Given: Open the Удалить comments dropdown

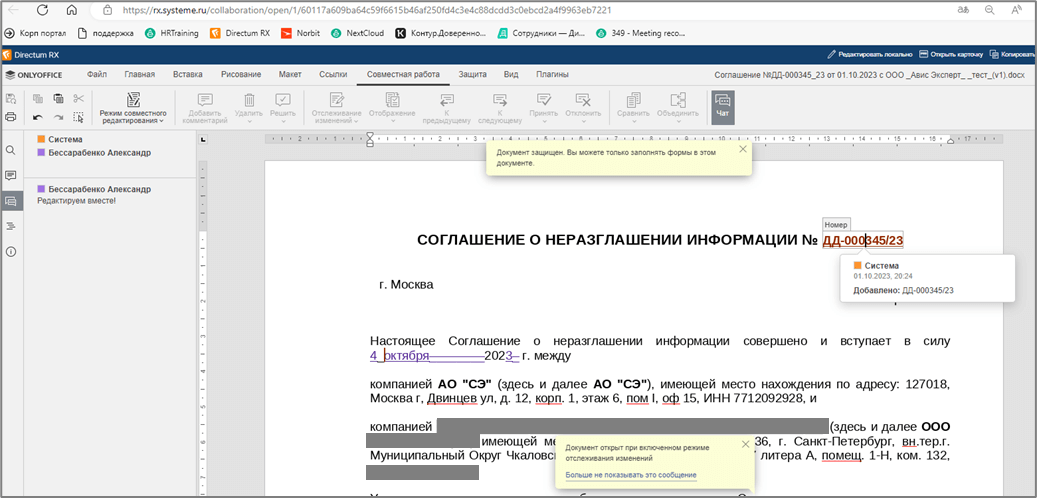Looking at the screenshot, I should point(249,108).
